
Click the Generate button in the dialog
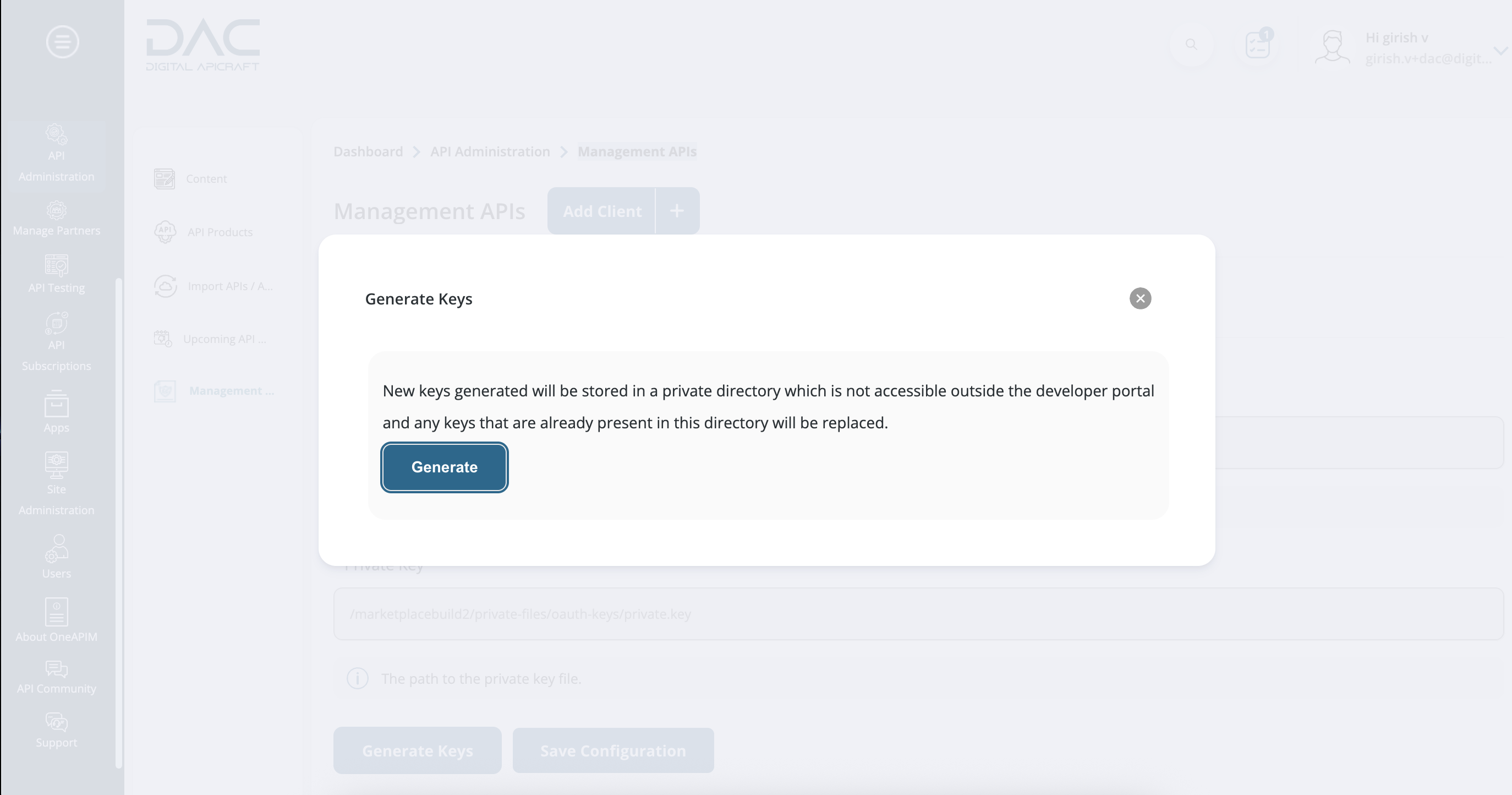pos(445,467)
